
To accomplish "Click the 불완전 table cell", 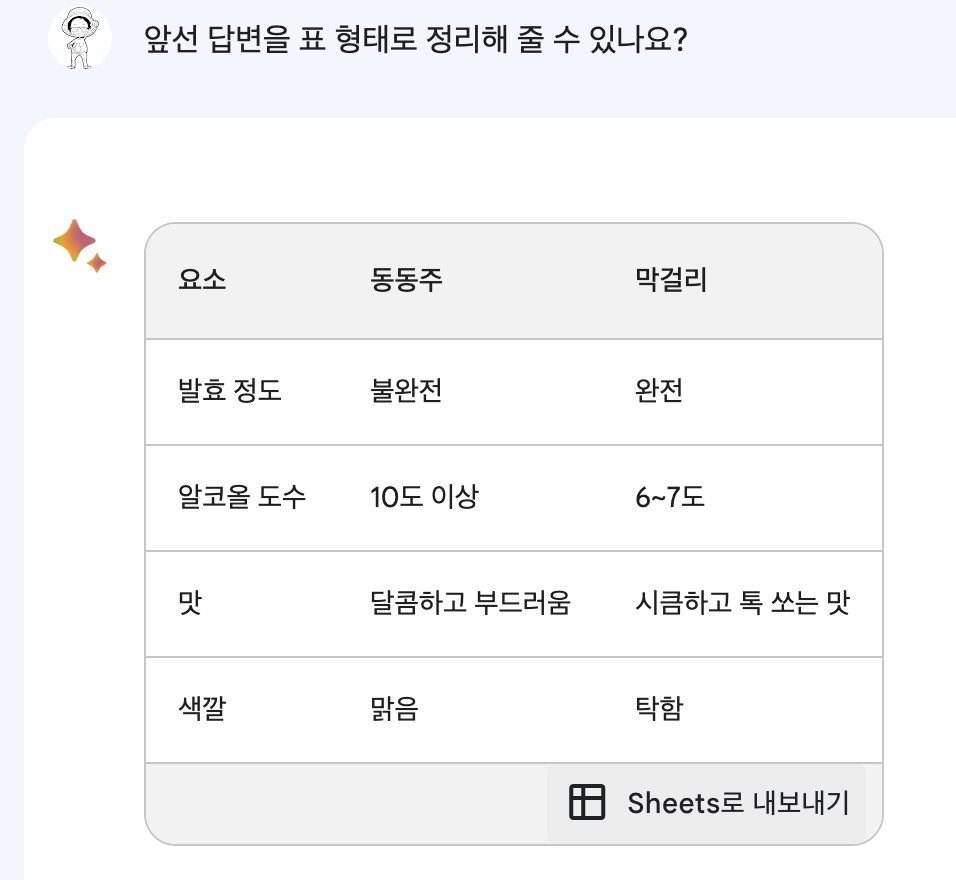I will [x=406, y=390].
